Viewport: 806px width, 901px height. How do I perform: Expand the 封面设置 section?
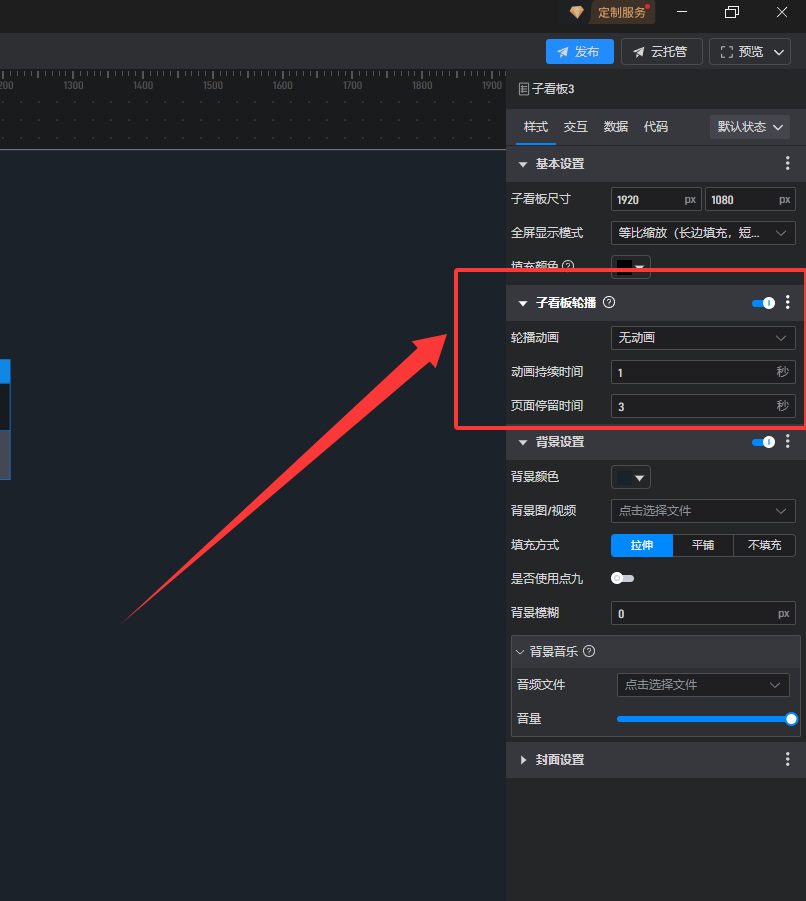tap(523, 760)
